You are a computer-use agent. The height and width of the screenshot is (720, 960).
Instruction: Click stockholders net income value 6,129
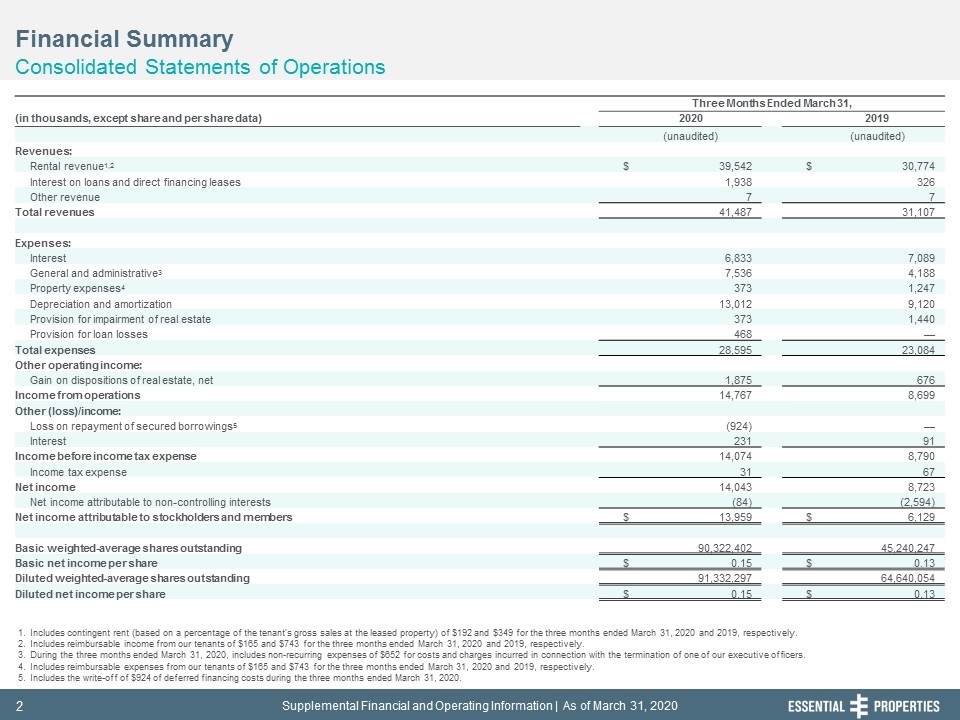point(921,517)
